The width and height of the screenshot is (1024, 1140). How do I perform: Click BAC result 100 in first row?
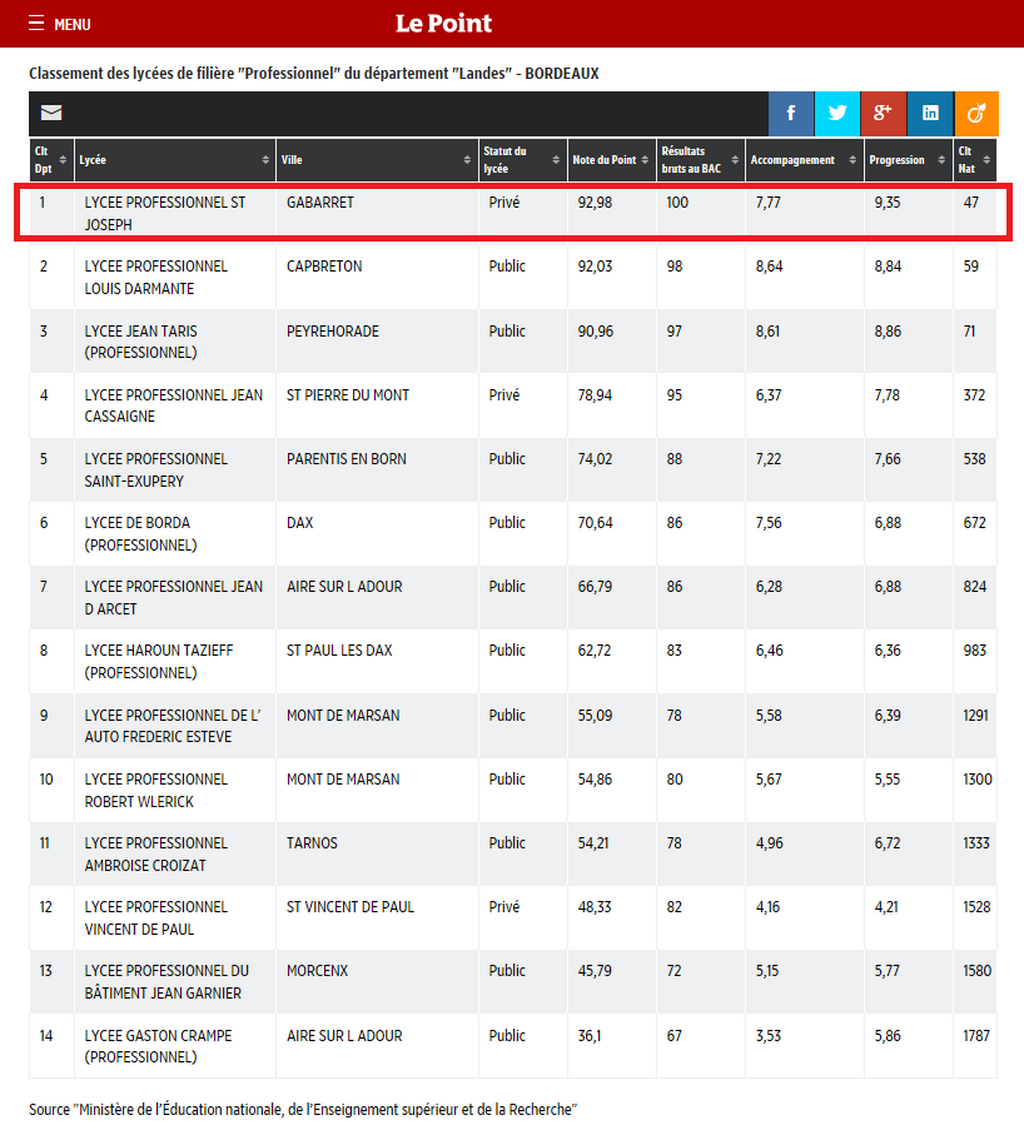[x=677, y=203]
